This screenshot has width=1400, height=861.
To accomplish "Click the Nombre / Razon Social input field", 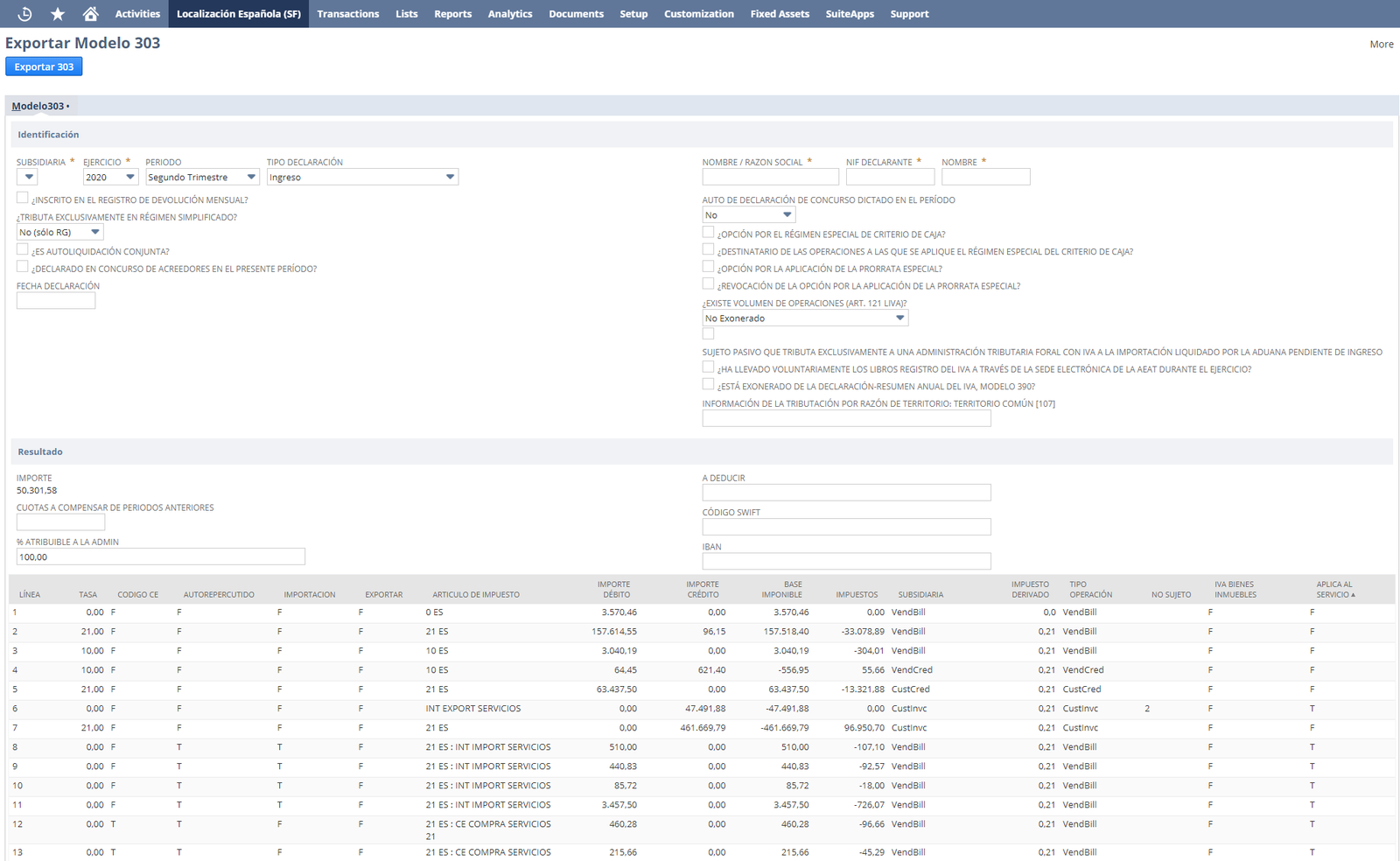I will [770, 177].
